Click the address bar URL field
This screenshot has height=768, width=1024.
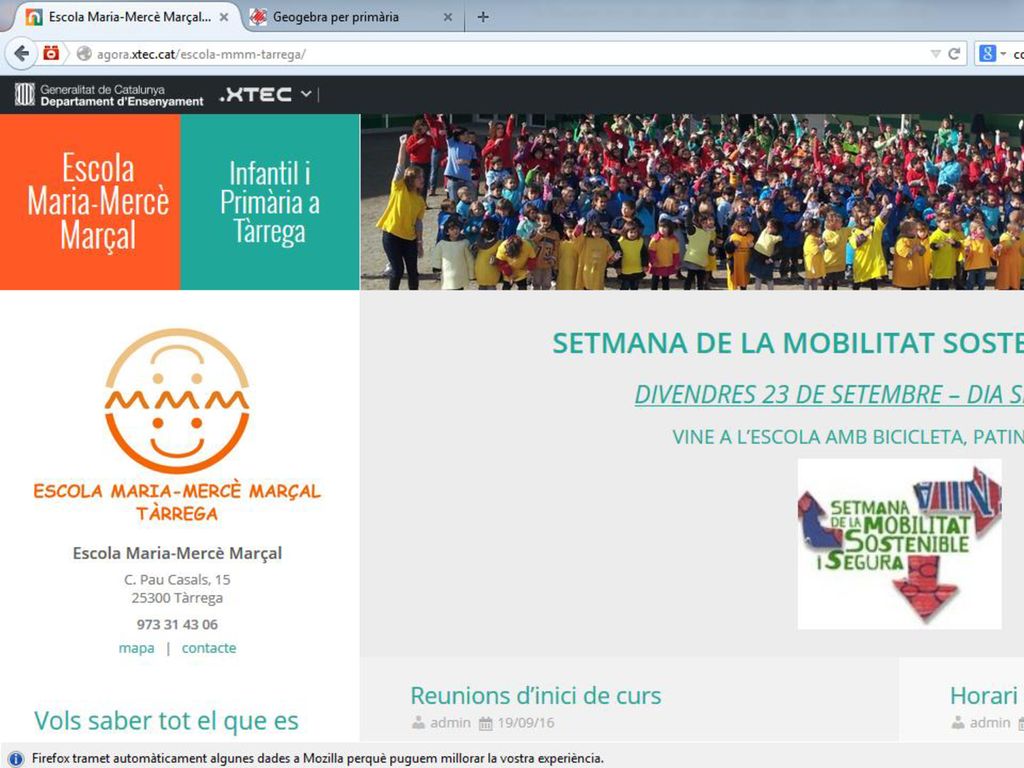pos(509,54)
